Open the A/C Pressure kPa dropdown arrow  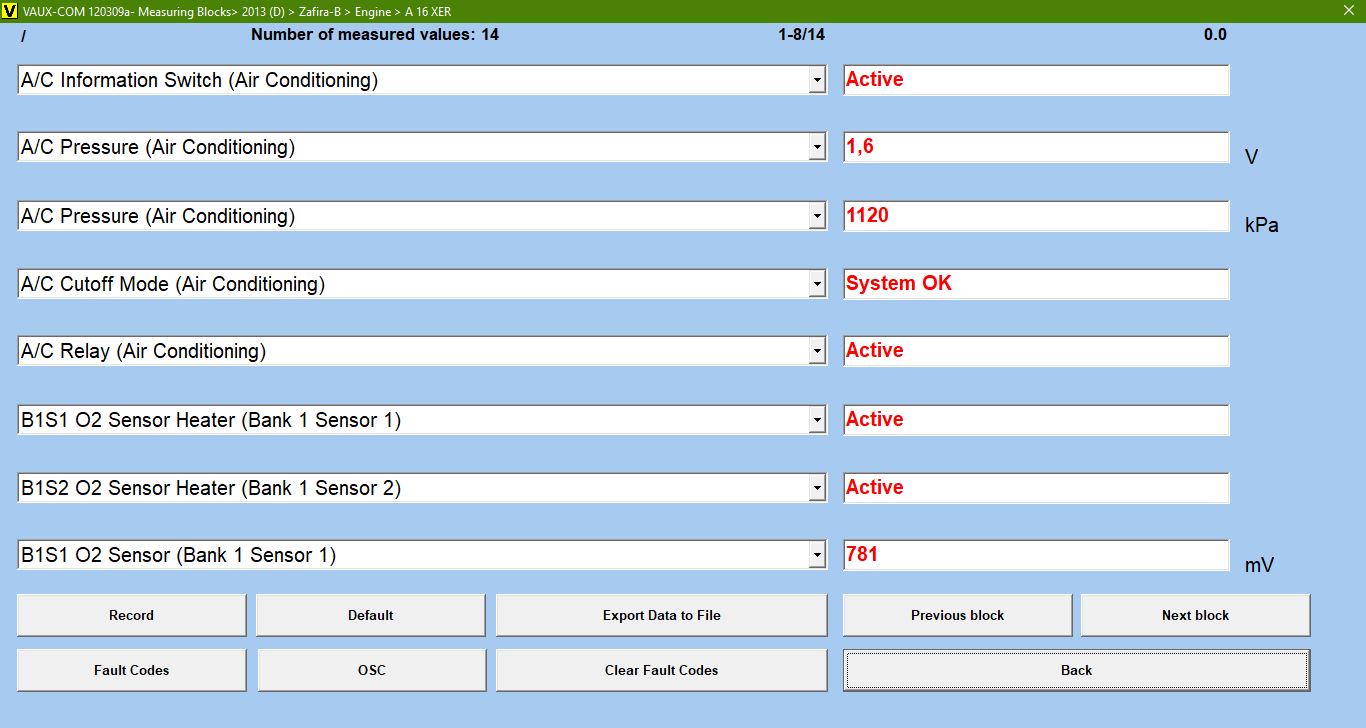pos(817,217)
